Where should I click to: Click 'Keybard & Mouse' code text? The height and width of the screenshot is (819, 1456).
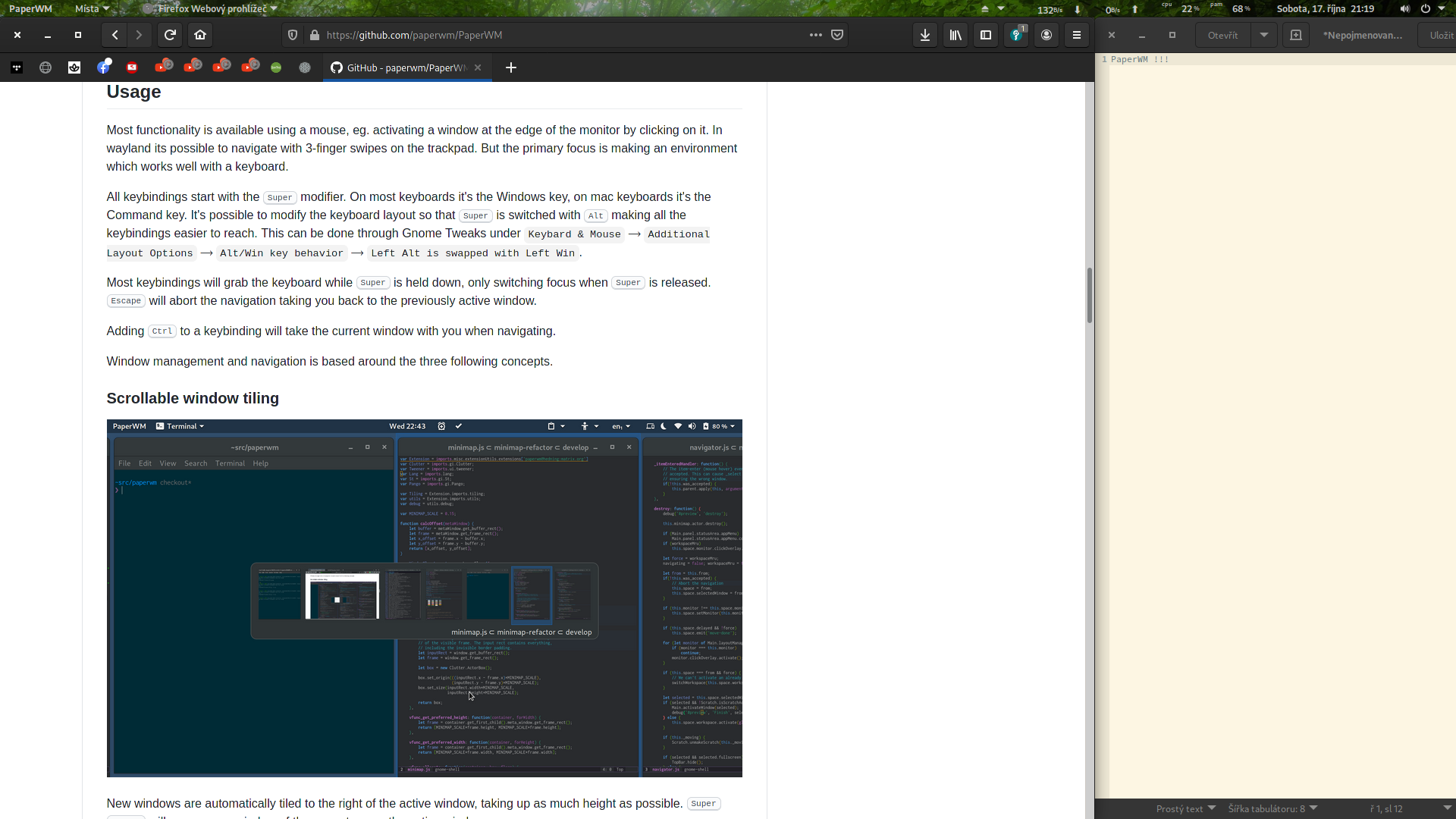tap(574, 234)
